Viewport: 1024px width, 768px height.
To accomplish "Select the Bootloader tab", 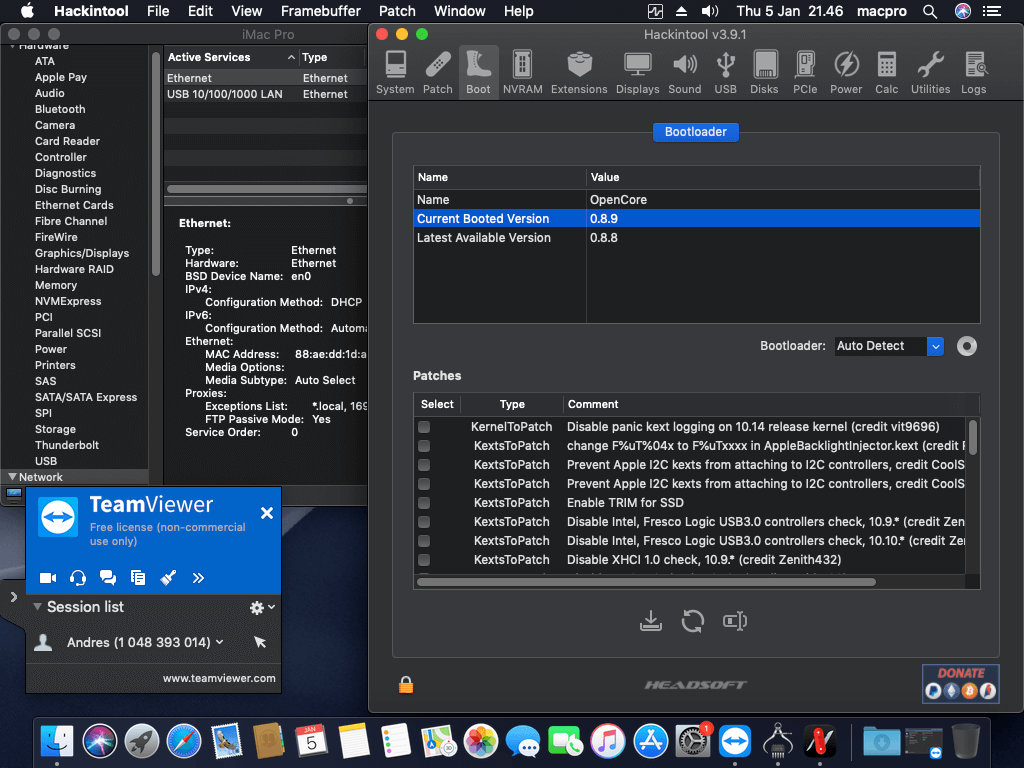I will point(696,132).
